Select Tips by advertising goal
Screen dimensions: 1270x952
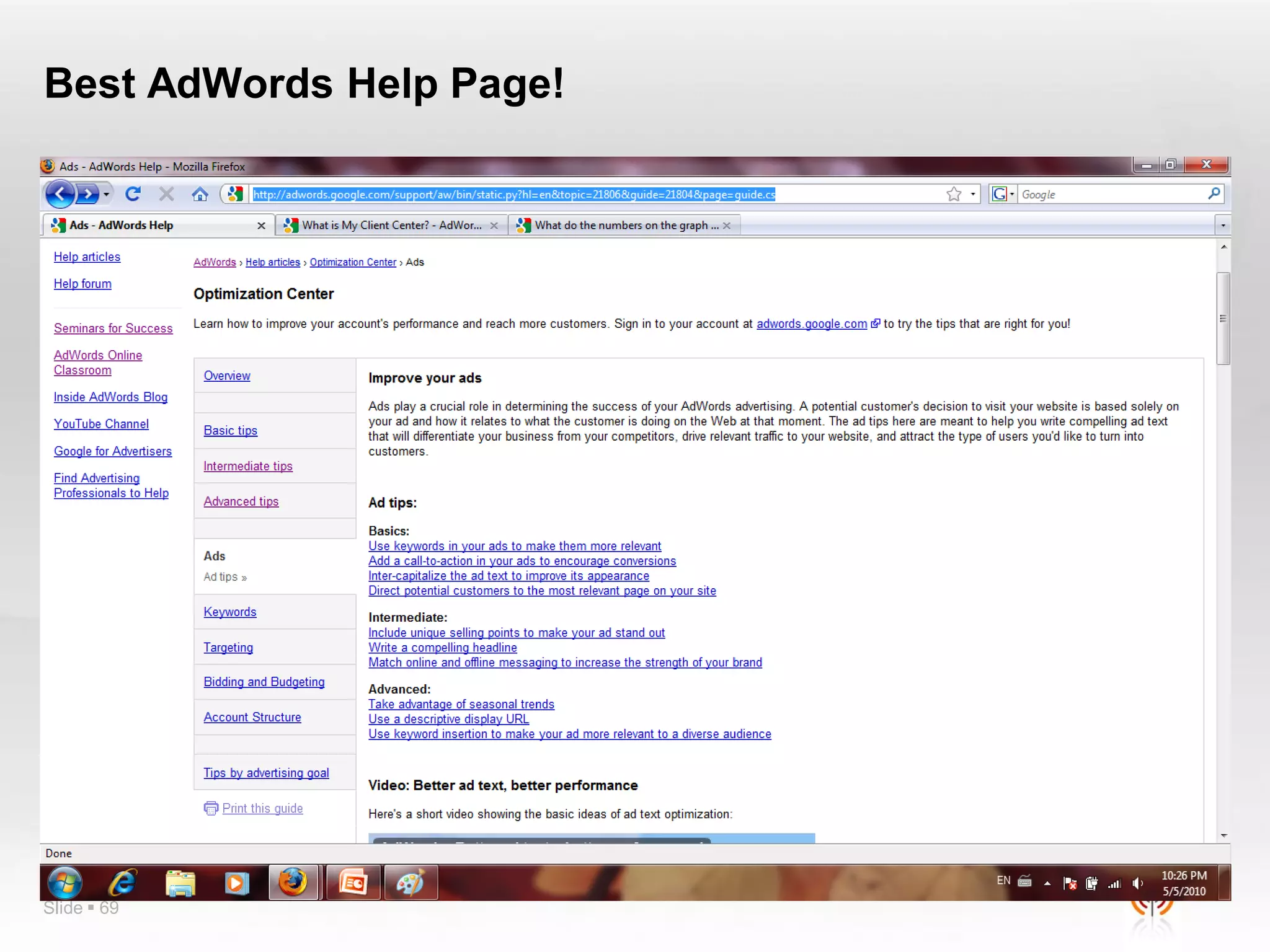(266, 773)
